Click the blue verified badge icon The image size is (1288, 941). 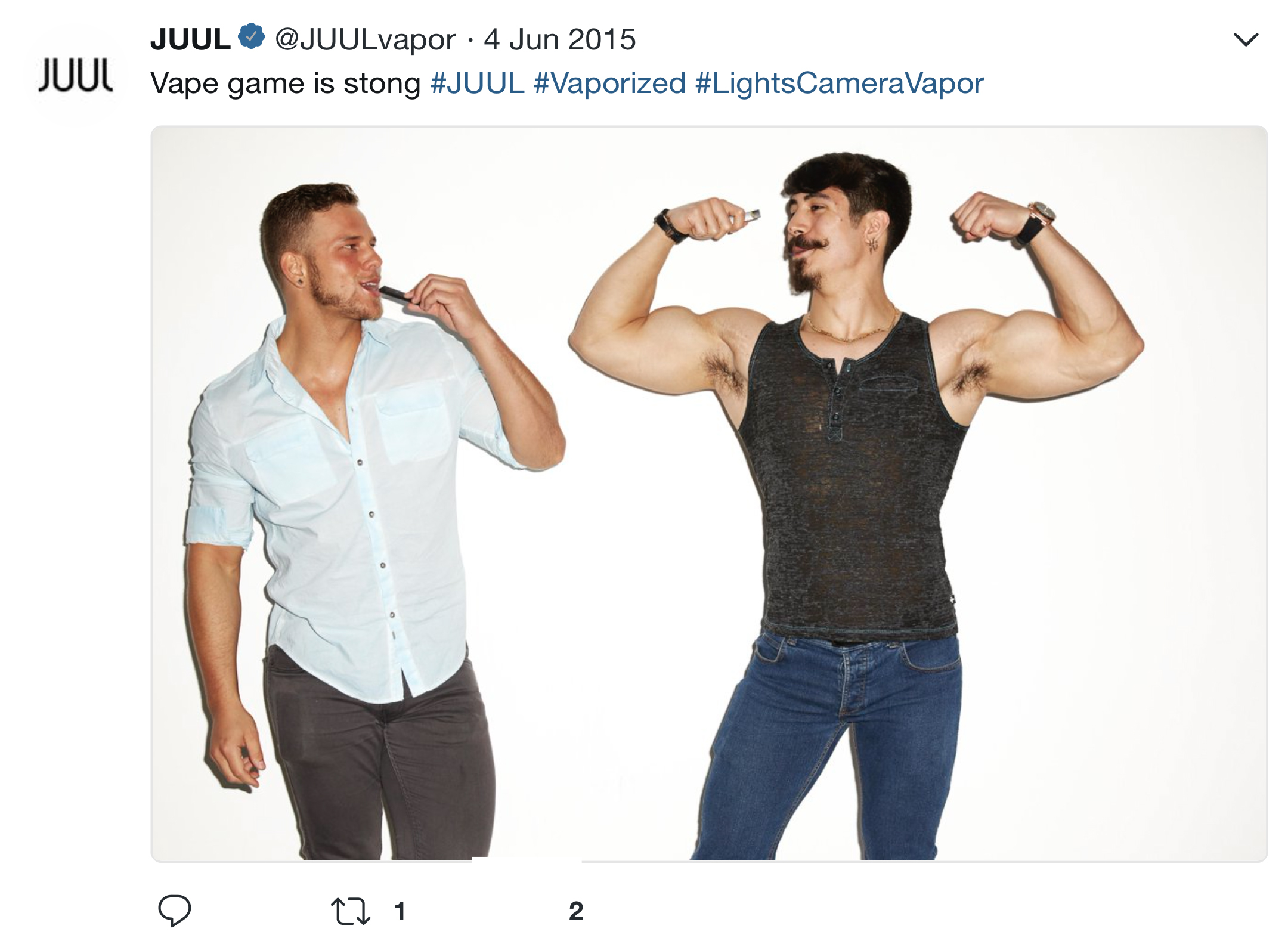tap(251, 37)
